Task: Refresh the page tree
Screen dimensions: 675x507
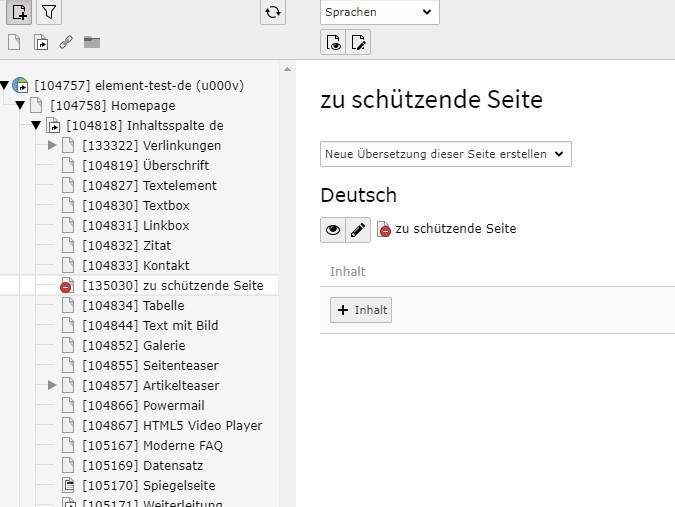Action: pyautogui.click(x=272, y=13)
